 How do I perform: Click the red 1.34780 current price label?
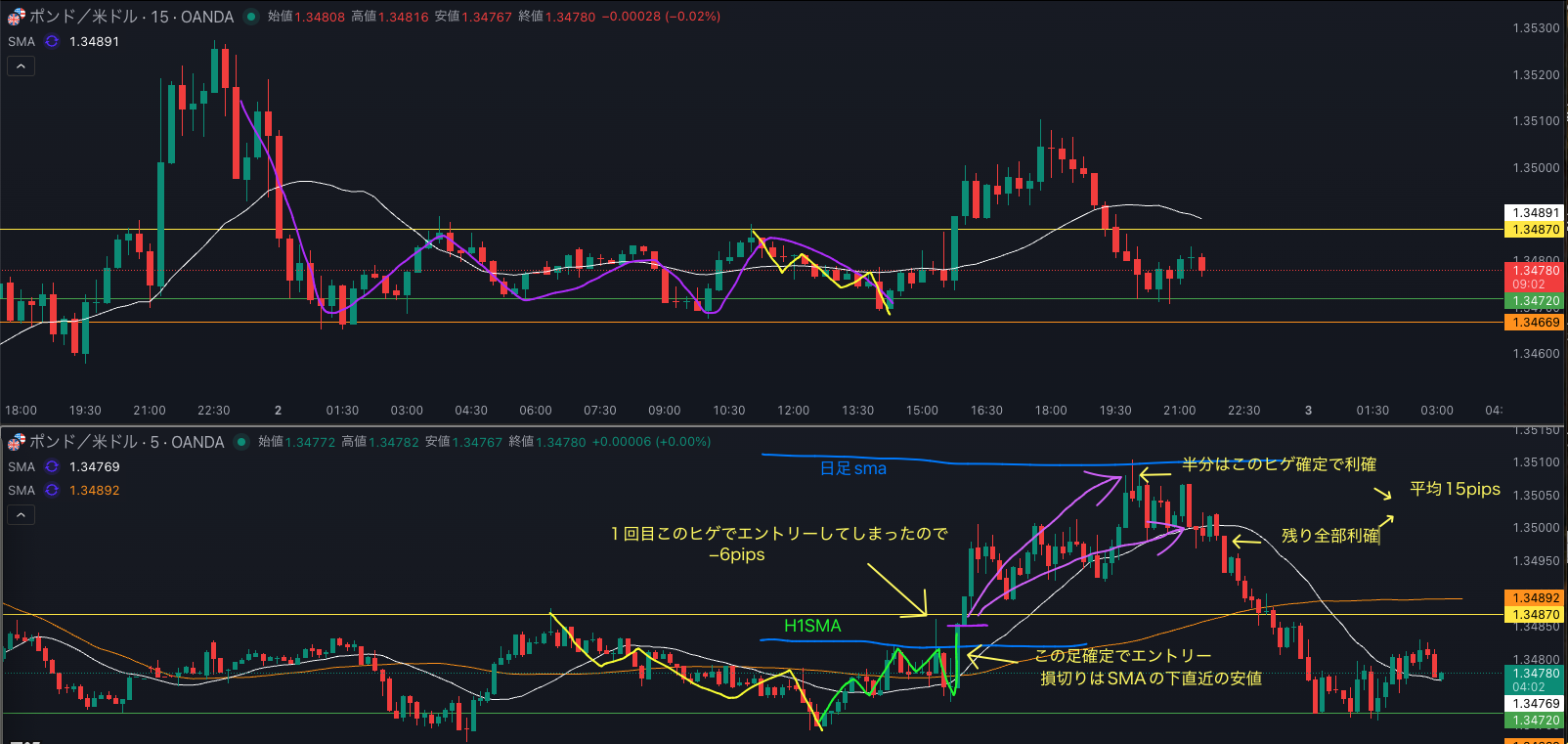coord(1535,271)
